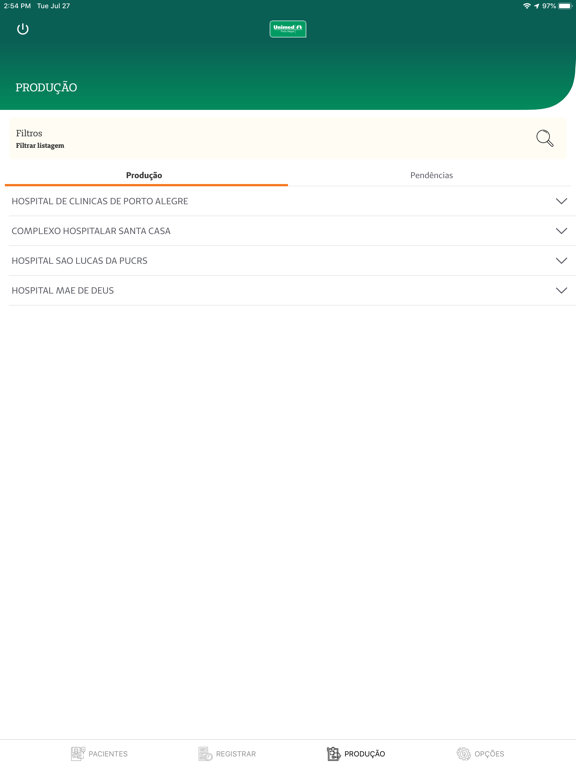Image resolution: width=576 pixels, height=768 pixels.
Task: Open the Filtros panel
Action: click(288, 138)
